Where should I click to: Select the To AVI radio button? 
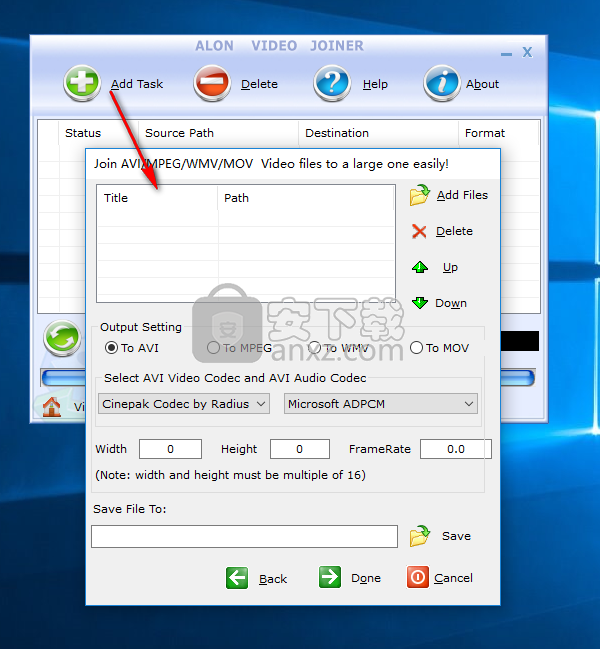point(111,348)
